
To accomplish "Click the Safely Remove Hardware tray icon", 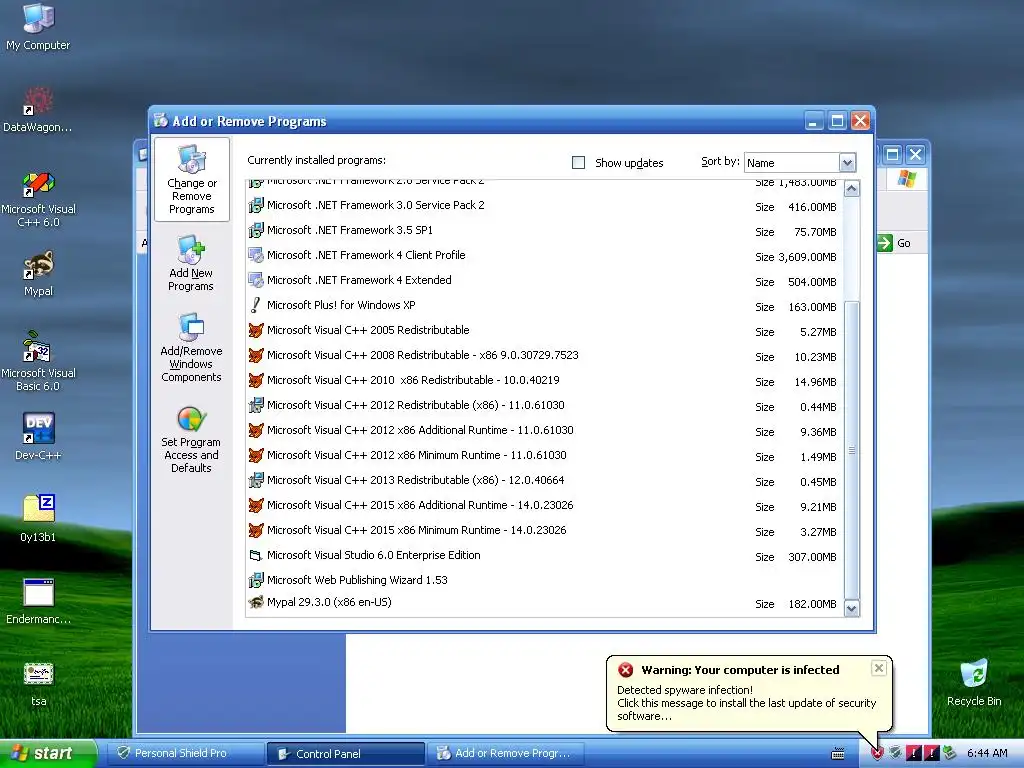I will pos(950,754).
